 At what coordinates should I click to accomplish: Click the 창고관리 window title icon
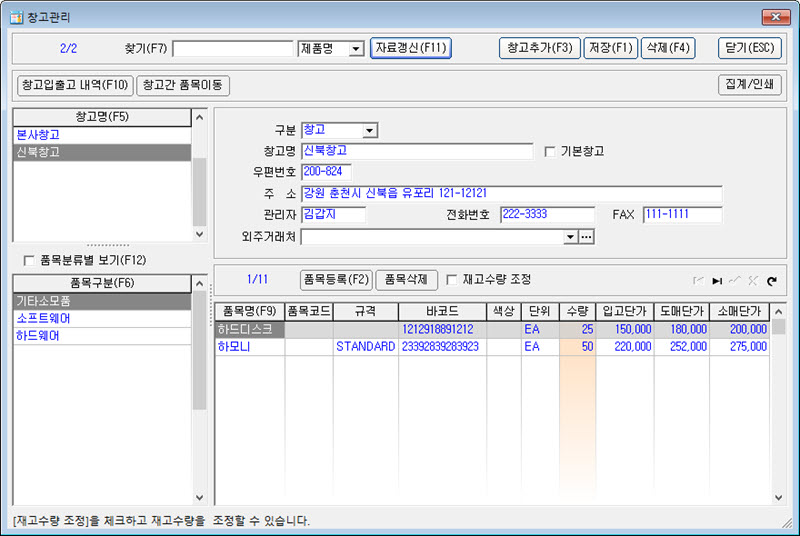[x=16, y=17]
